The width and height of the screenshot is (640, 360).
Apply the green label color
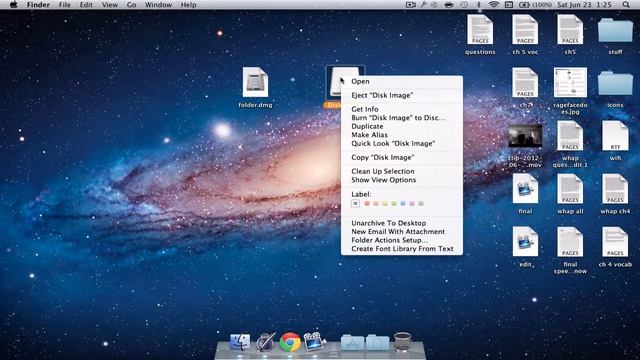coord(394,203)
